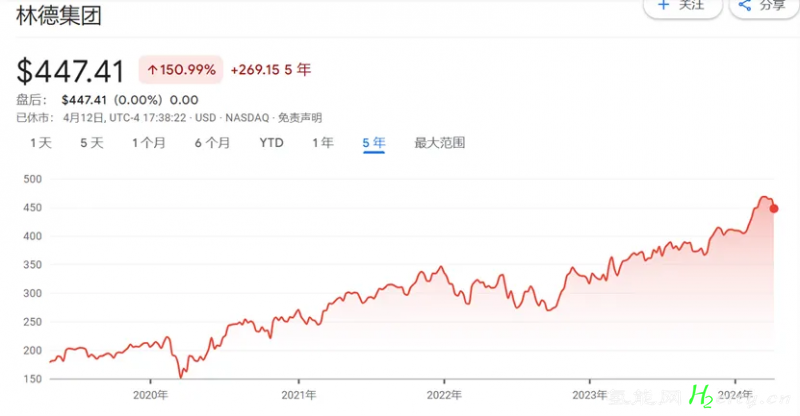800x416 pixels.
Task: Select the 1 年 range tab
Action: pyautogui.click(x=323, y=143)
